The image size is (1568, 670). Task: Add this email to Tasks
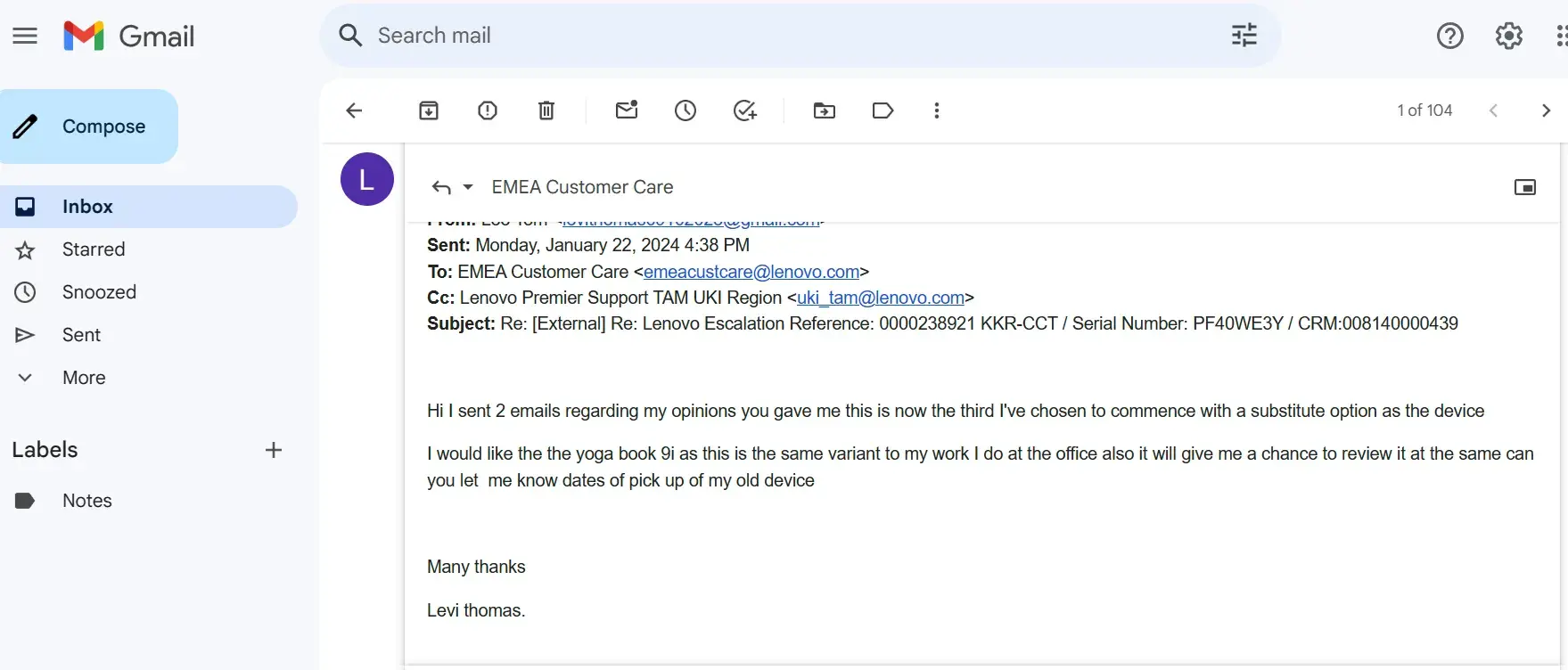pyautogui.click(x=744, y=110)
